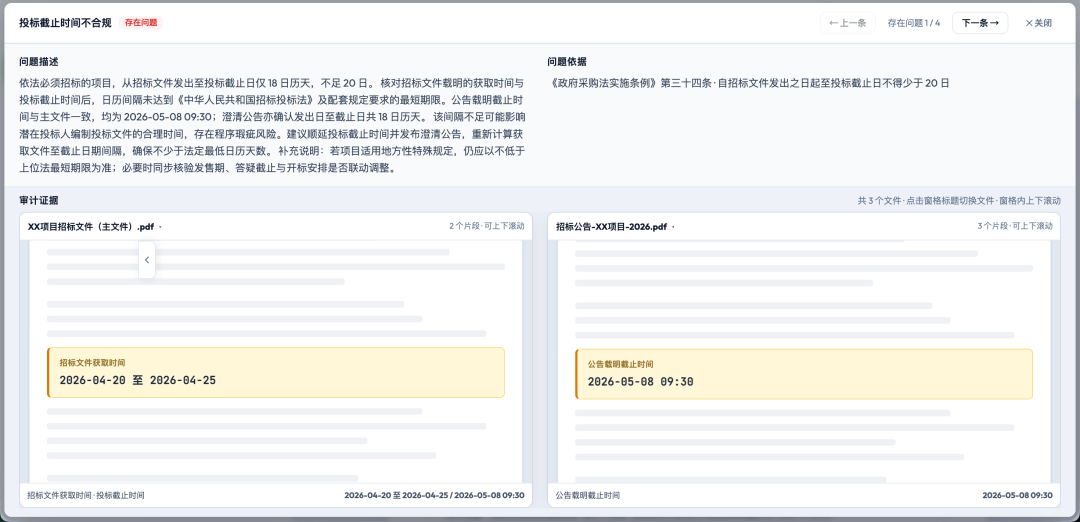The height and width of the screenshot is (522, 1080).
Task: Click the 存在问题 1/4 issue counter
Action: click(x=913, y=23)
